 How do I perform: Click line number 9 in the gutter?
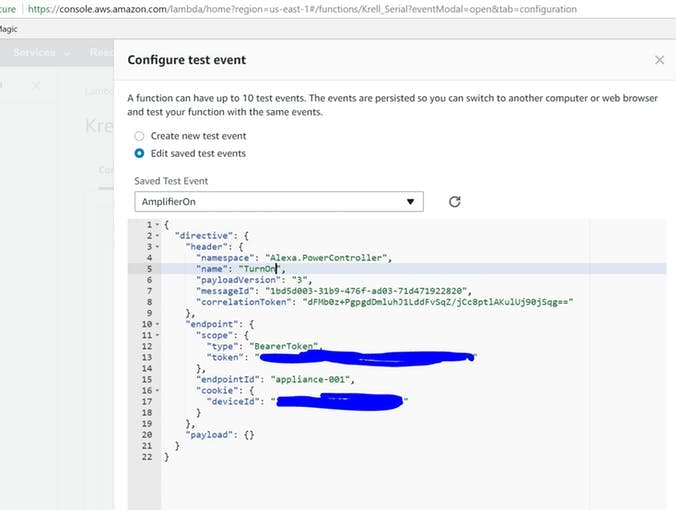(x=149, y=313)
